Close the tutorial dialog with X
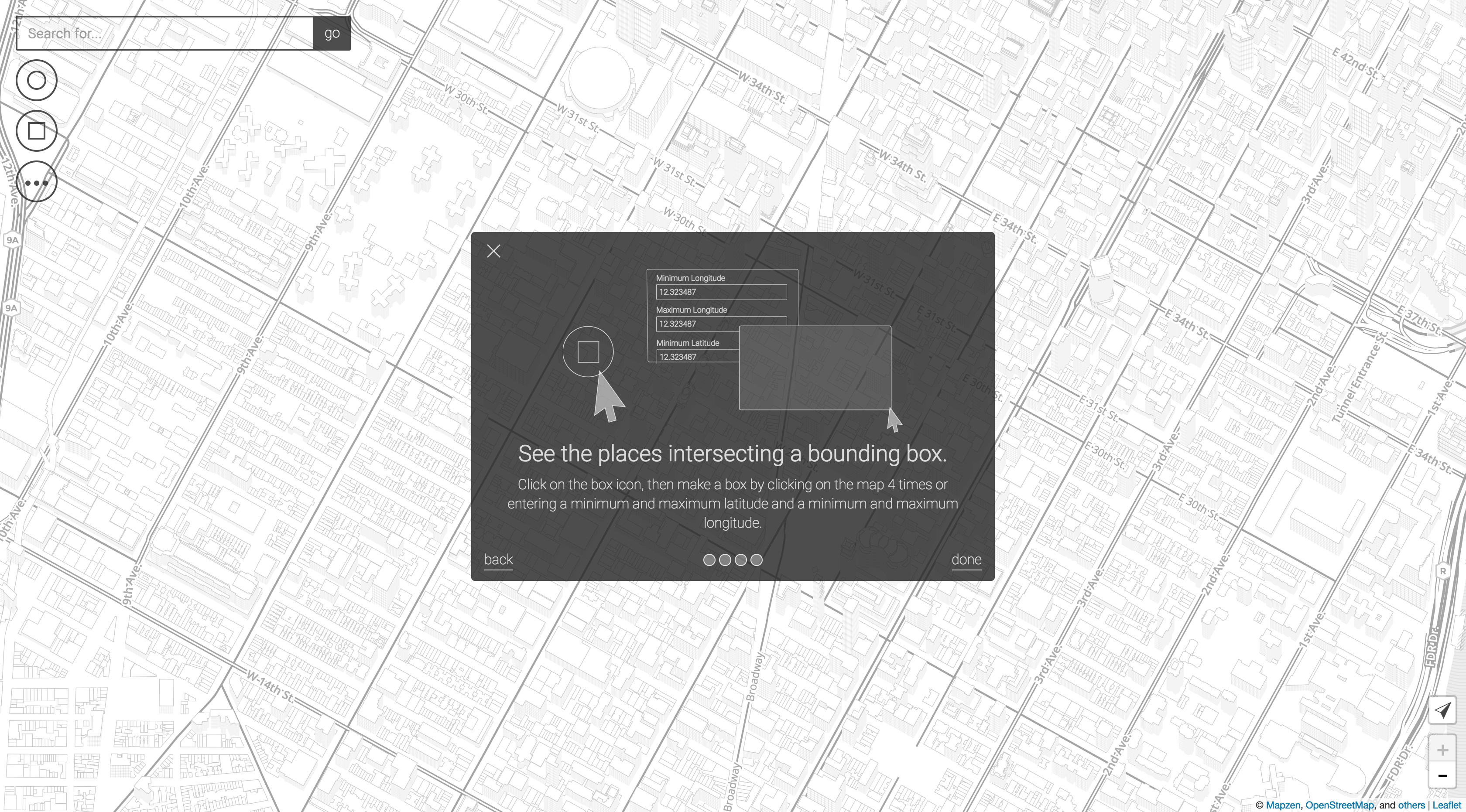1466x812 pixels. (493, 251)
